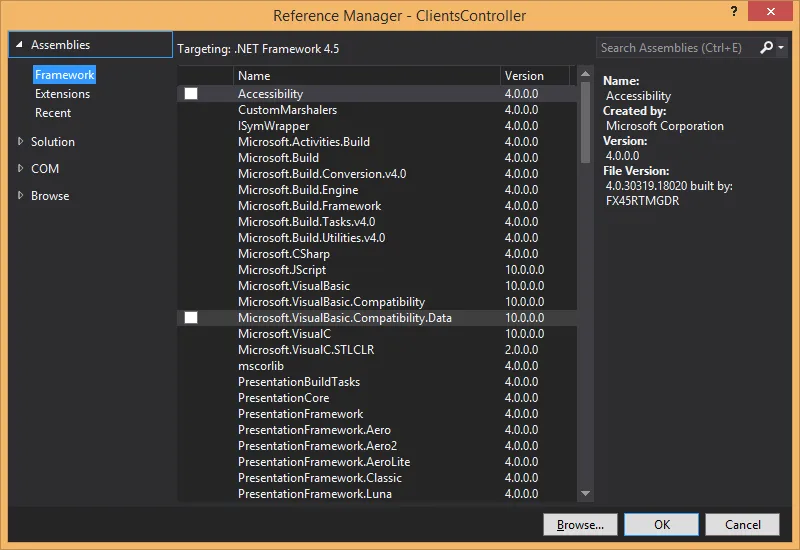Select the ISymWrapper row
The image size is (800, 550).
[377, 126]
